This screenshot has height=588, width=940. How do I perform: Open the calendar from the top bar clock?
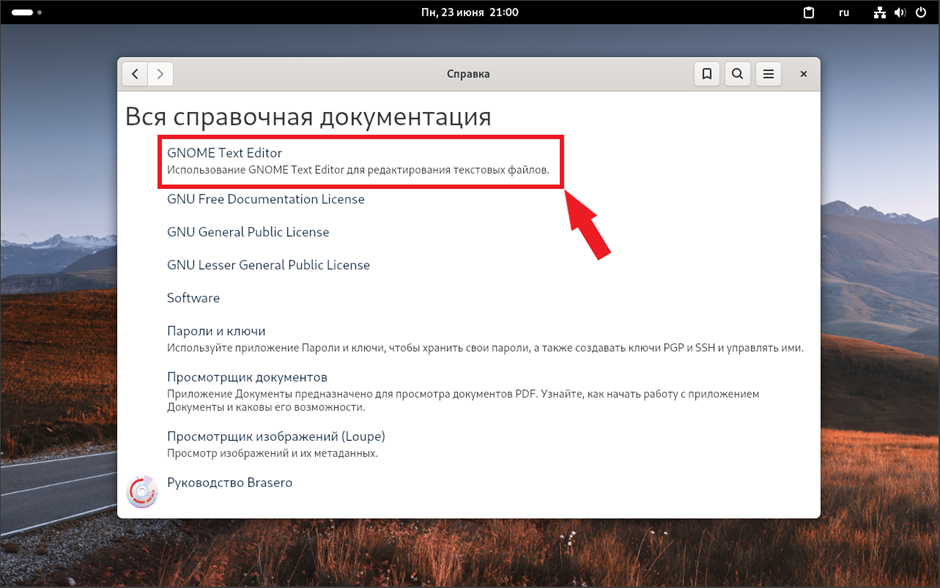[469, 12]
